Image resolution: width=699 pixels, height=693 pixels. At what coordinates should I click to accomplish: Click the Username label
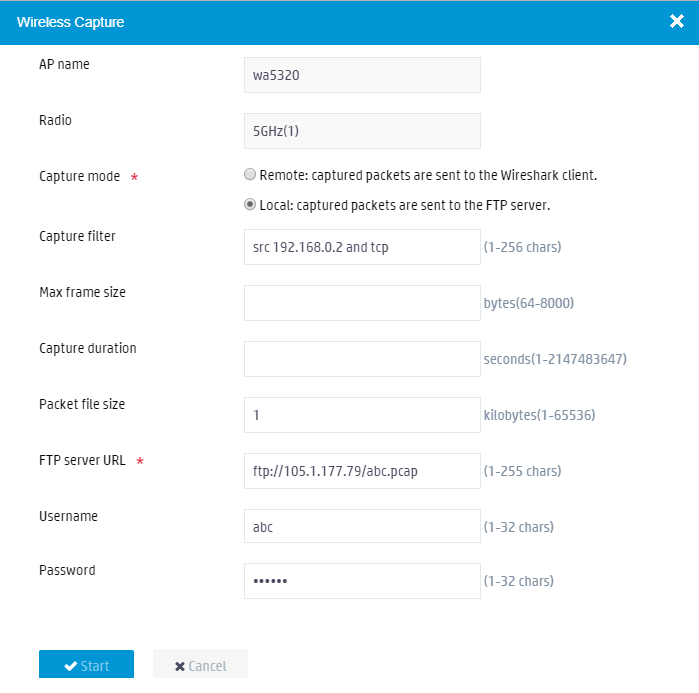point(68,516)
